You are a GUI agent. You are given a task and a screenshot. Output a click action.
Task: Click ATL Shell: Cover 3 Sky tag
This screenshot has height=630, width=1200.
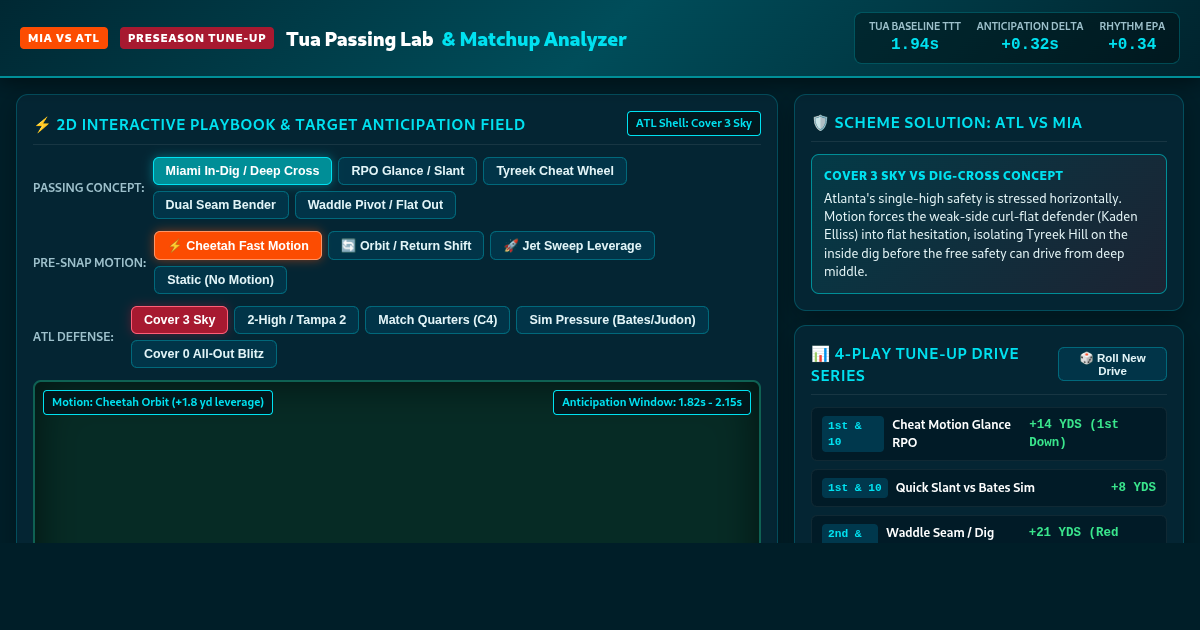[694, 123]
